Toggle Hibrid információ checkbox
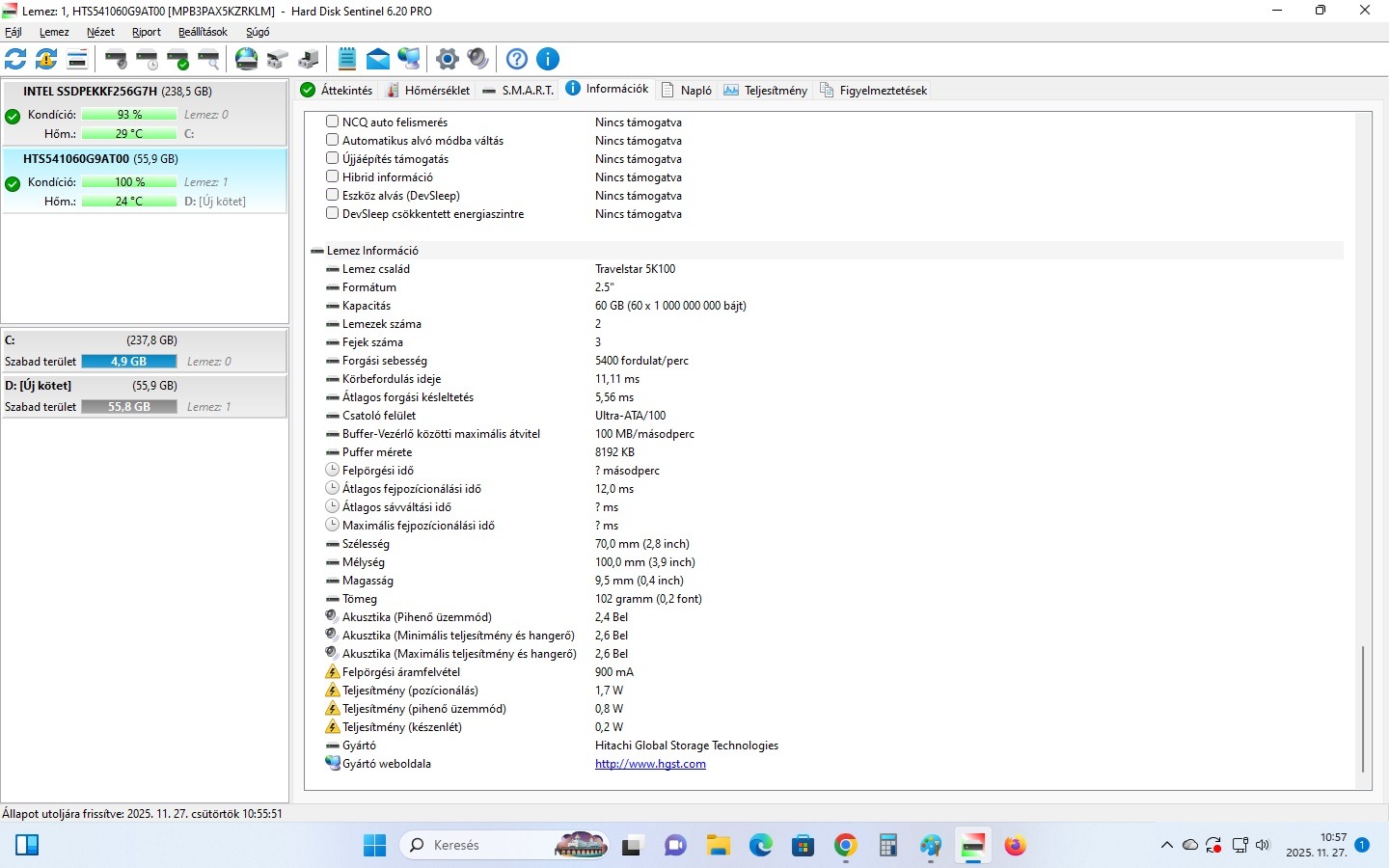Viewport: 1389px width, 868px height. coord(332,176)
